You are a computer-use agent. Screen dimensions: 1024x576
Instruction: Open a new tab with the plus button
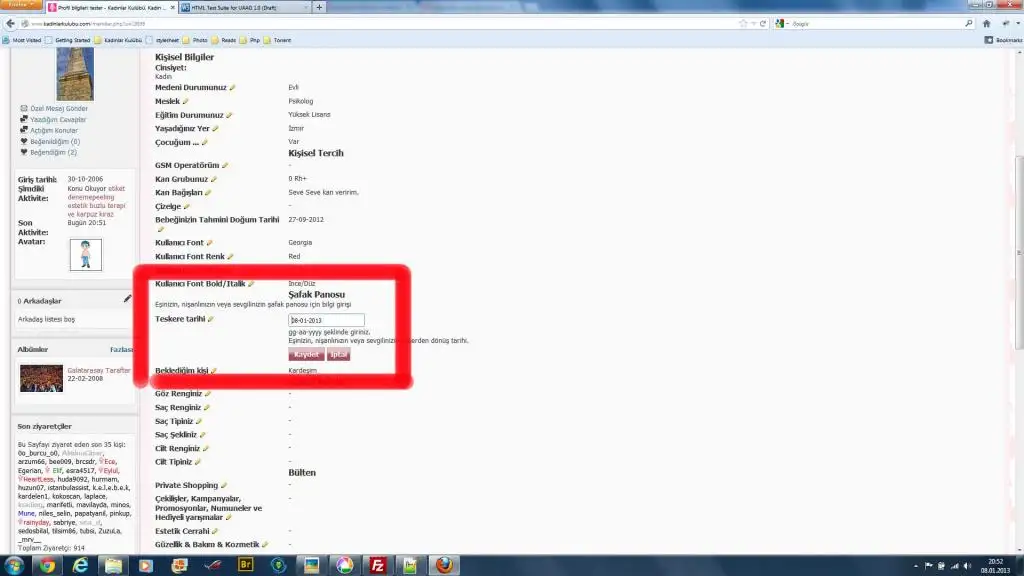click(319, 7)
